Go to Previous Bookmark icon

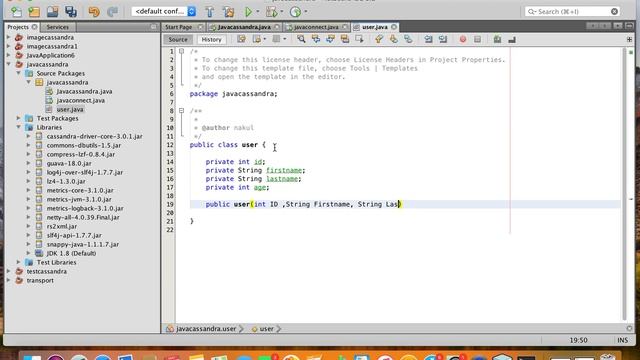[379, 40]
